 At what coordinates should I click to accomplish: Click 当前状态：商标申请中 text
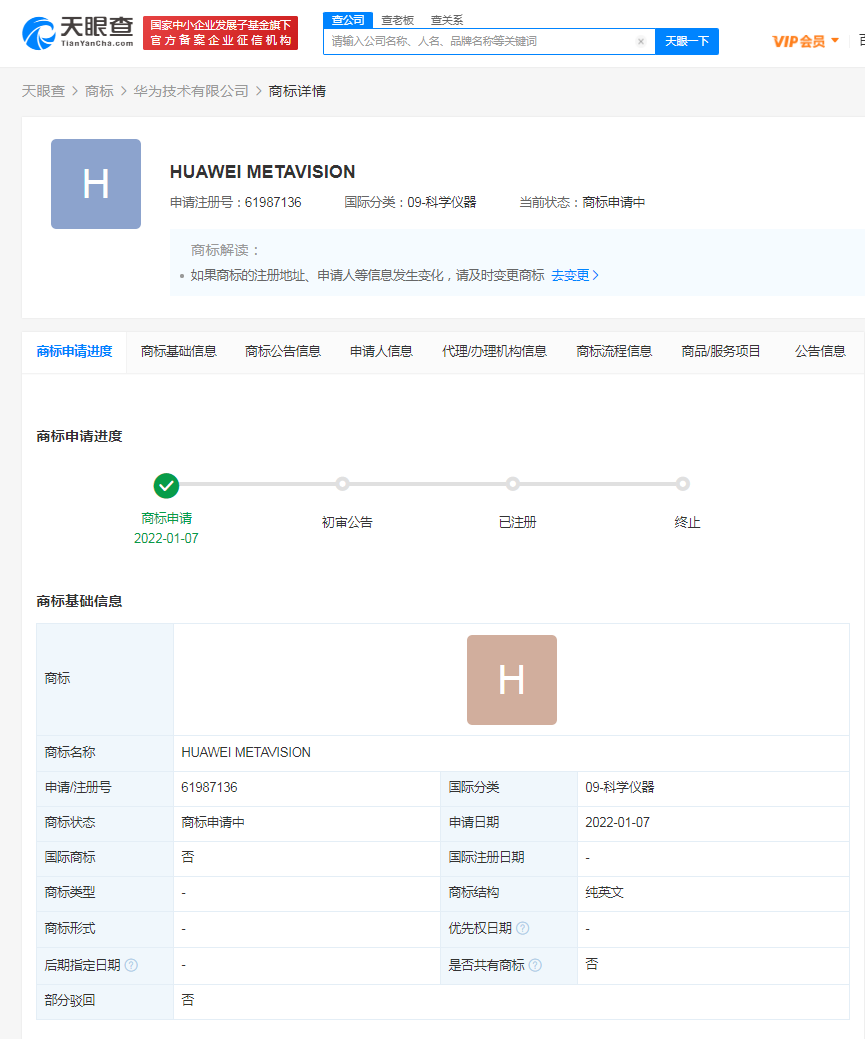[582, 203]
